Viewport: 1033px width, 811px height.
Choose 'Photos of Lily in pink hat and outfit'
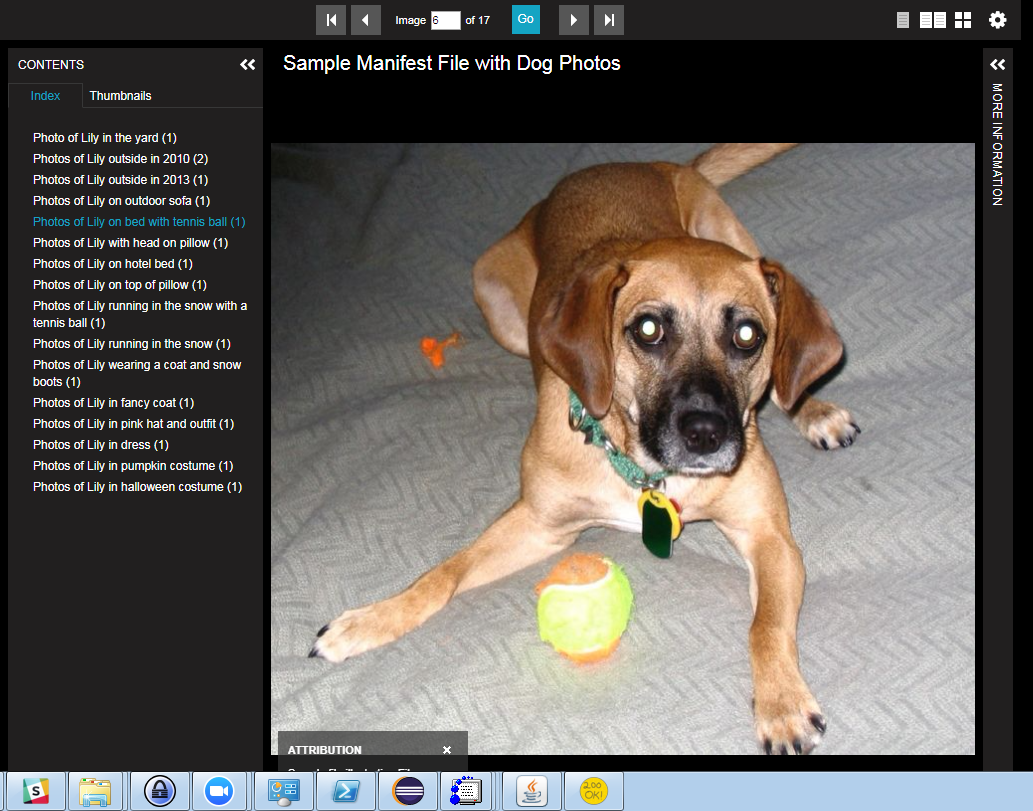click(134, 424)
